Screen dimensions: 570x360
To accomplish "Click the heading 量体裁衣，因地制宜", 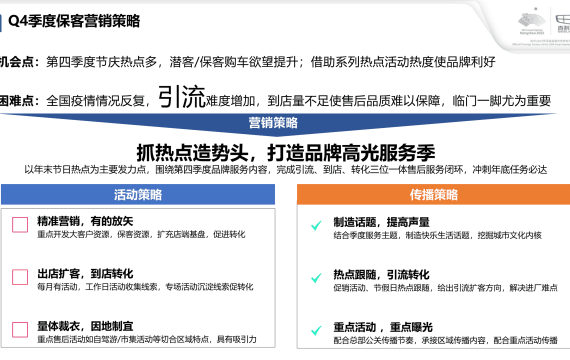I will tap(85, 326).
